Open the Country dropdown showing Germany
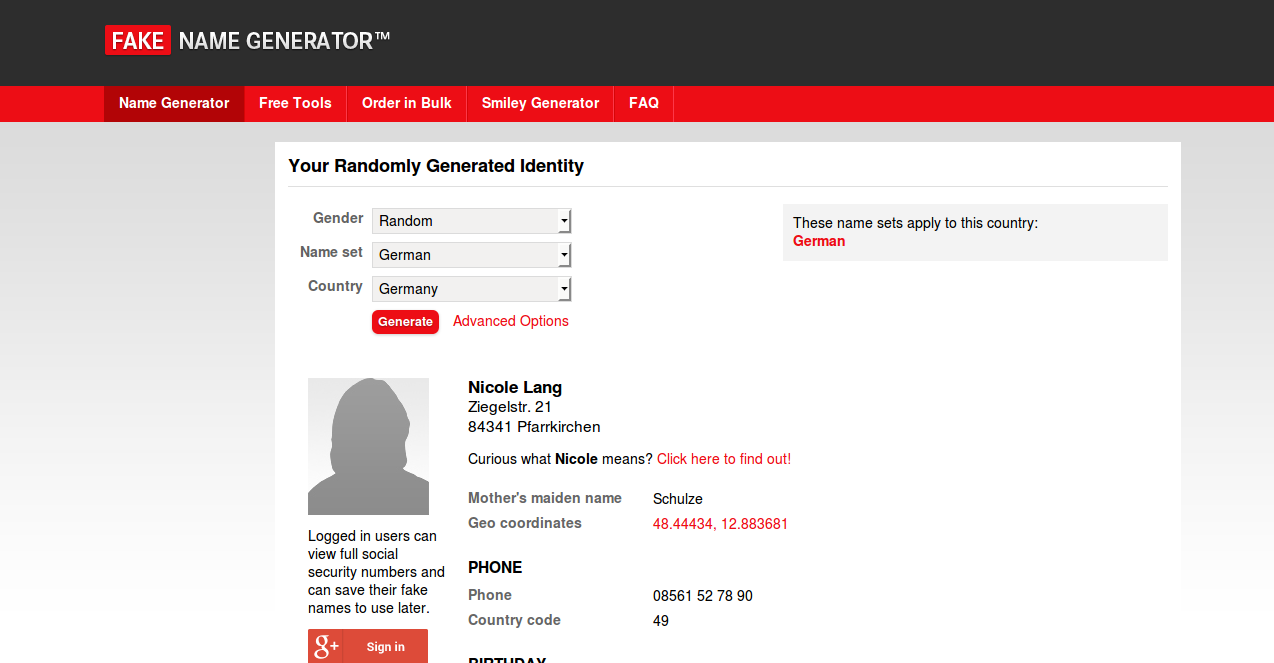1274x663 pixels. tap(471, 289)
